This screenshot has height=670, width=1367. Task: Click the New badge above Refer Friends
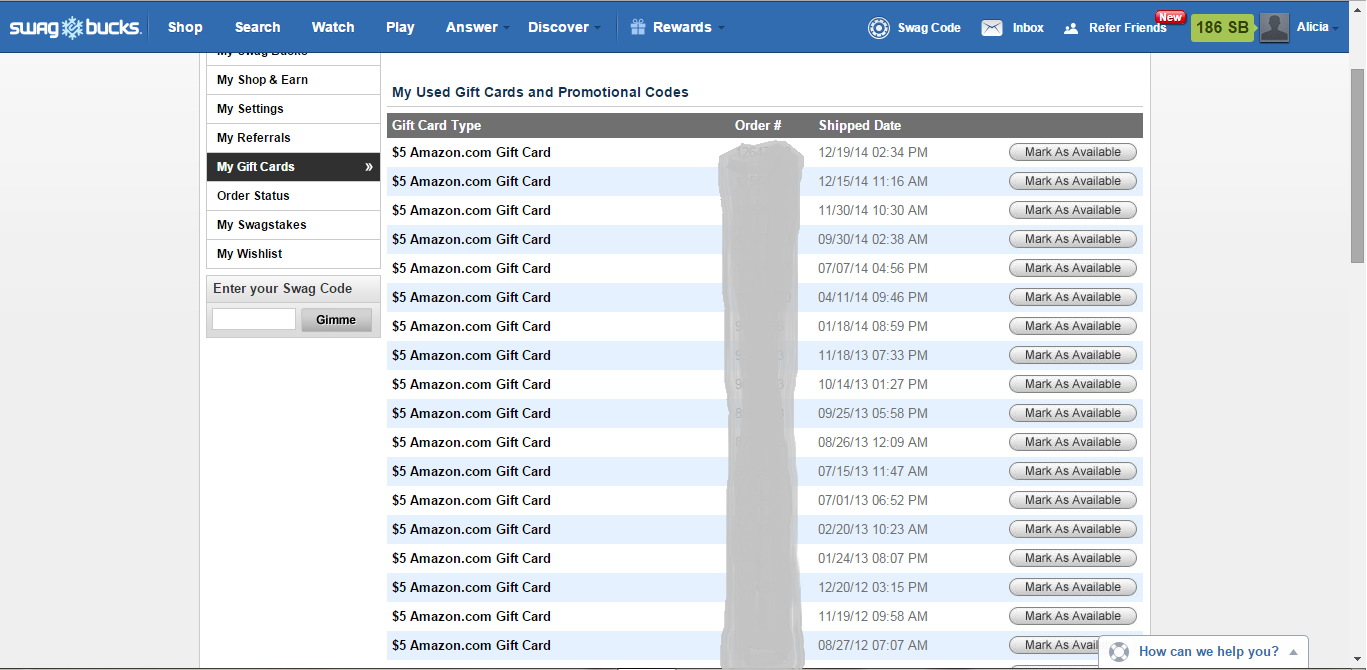[x=1170, y=17]
